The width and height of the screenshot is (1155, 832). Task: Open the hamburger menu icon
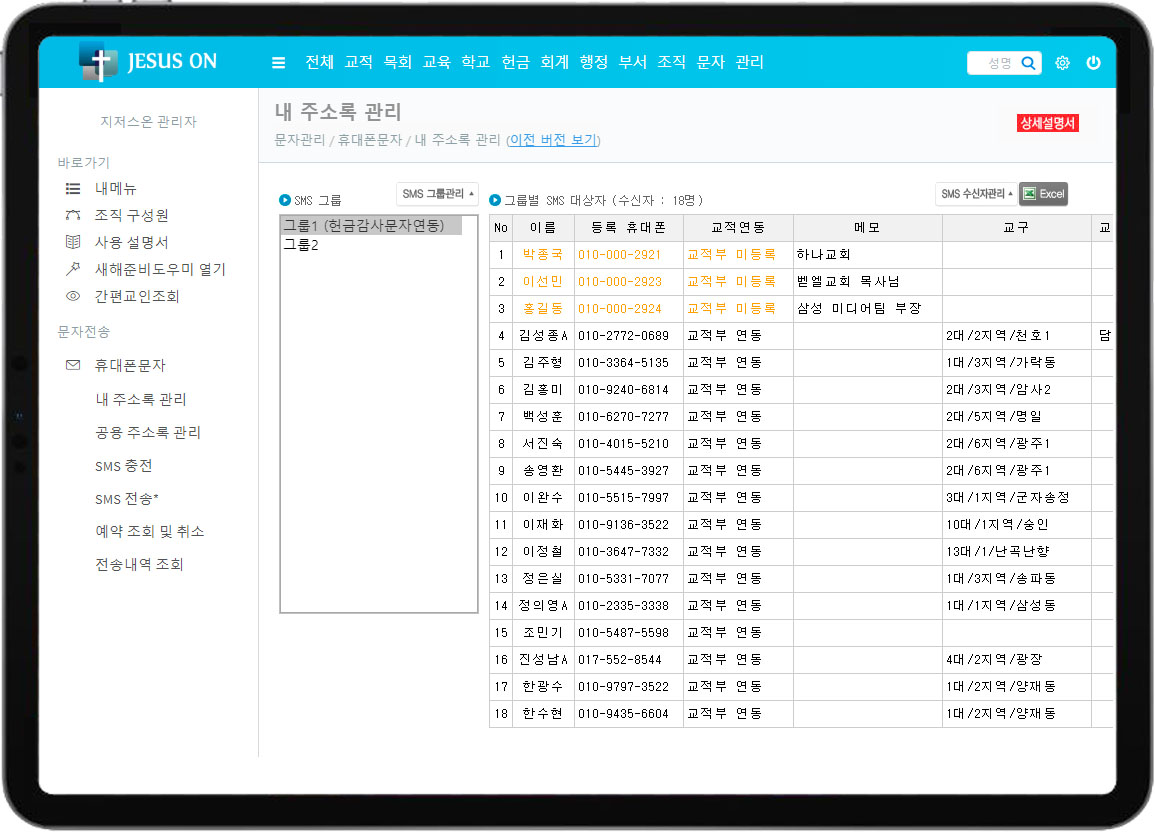click(x=279, y=63)
